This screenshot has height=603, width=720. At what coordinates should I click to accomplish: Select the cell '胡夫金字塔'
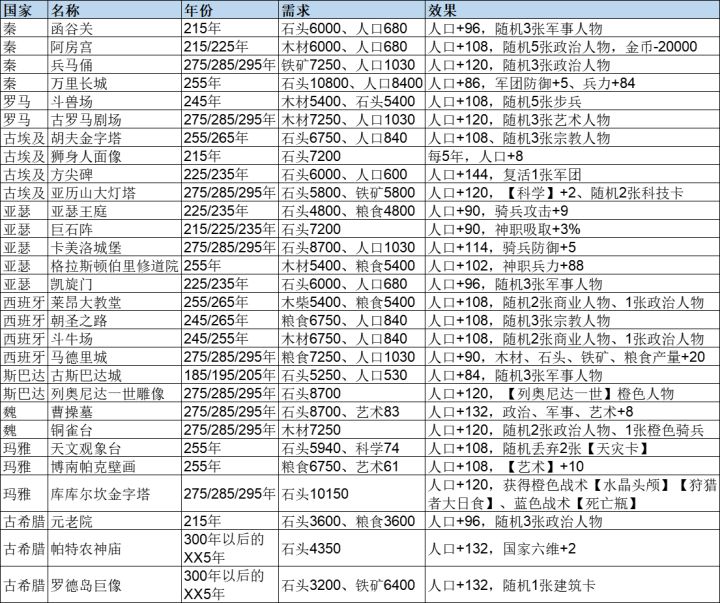click(x=114, y=138)
